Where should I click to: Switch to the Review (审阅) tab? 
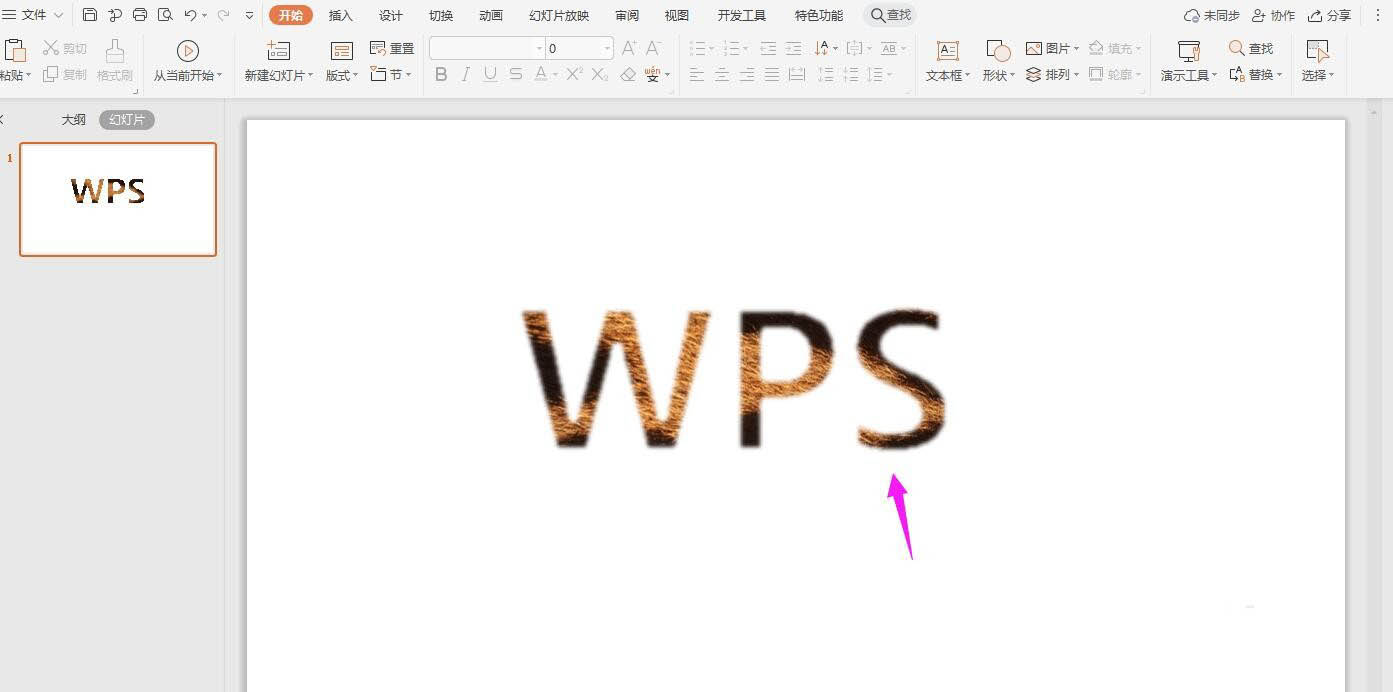coord(627,16)
